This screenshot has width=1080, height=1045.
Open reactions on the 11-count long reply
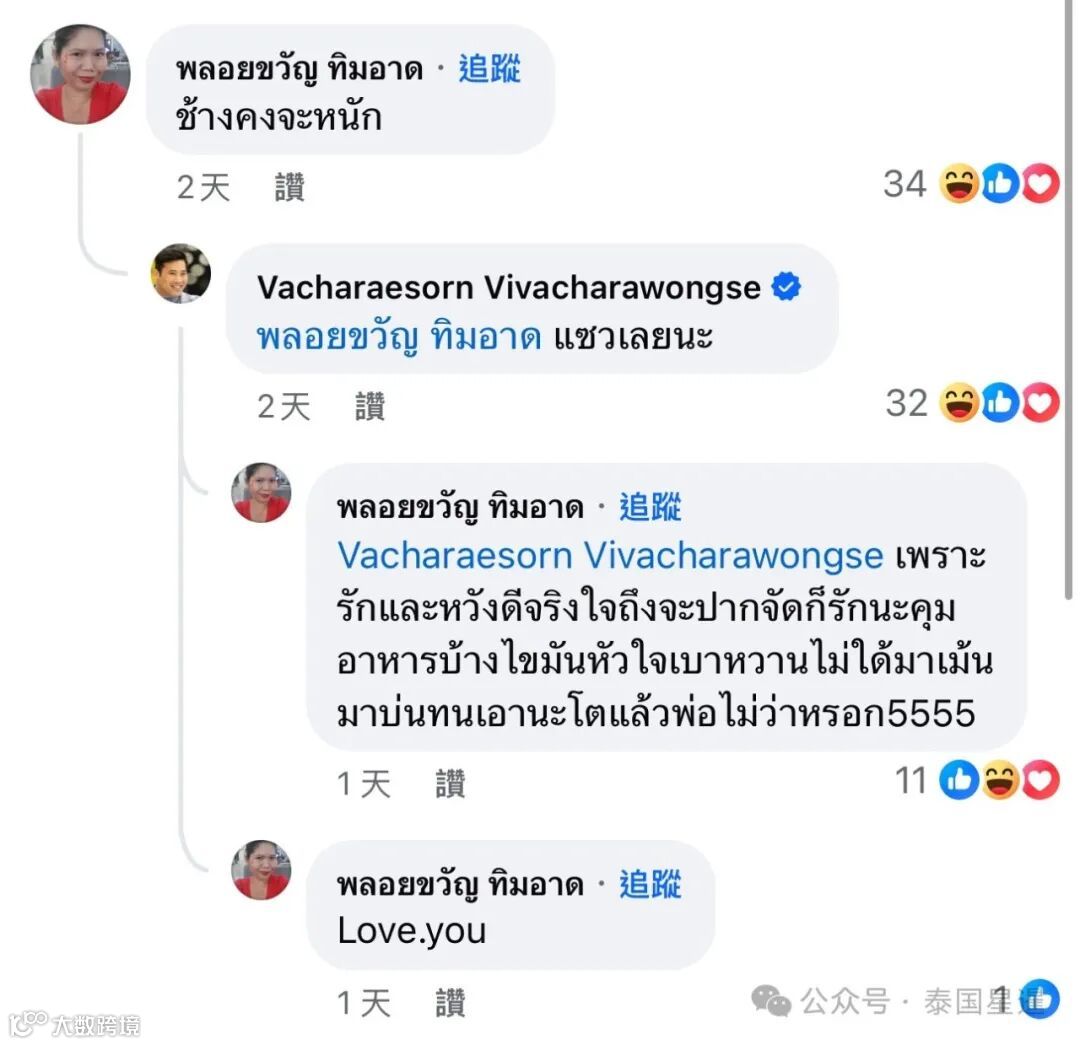977,780
